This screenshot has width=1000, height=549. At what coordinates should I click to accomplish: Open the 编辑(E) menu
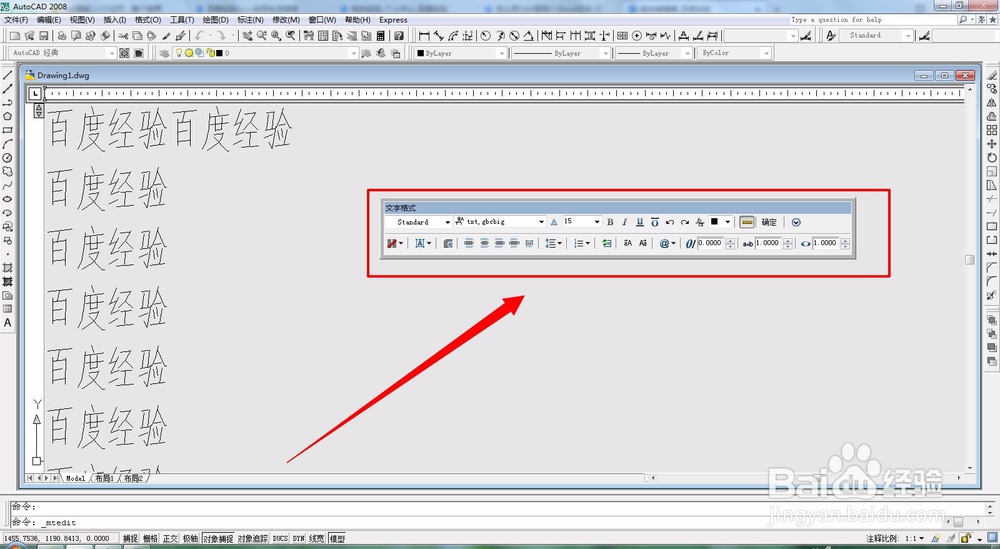tap(49, 20)
